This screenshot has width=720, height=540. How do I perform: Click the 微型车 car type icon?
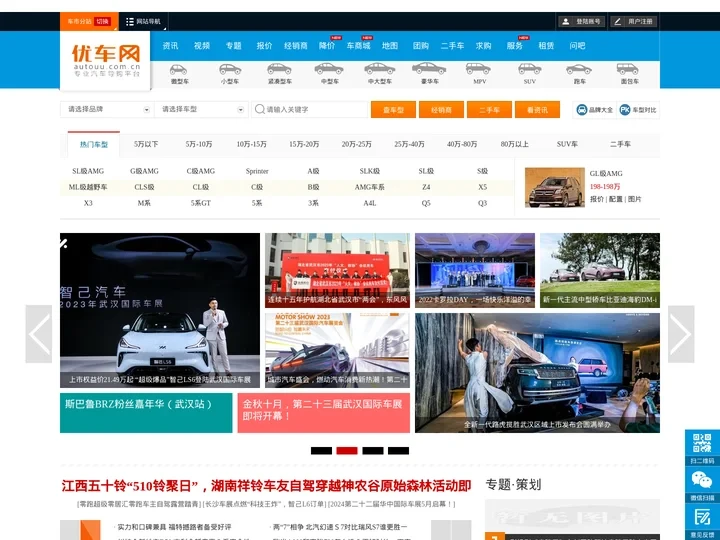point(179,69)
